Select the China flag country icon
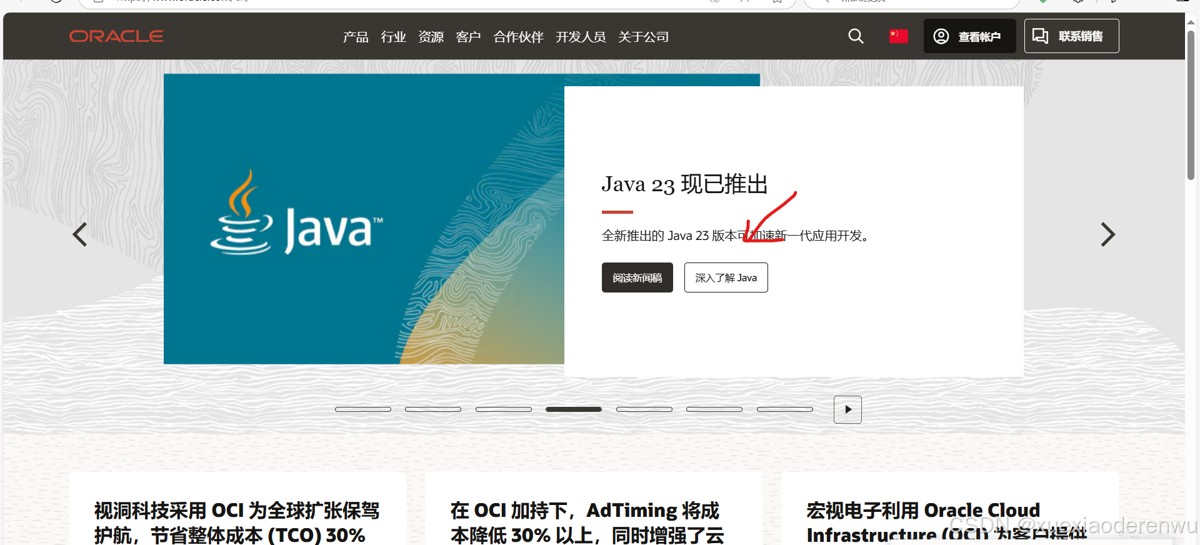This screenshot has height=545, width=1200. click(x=899, y=36)
